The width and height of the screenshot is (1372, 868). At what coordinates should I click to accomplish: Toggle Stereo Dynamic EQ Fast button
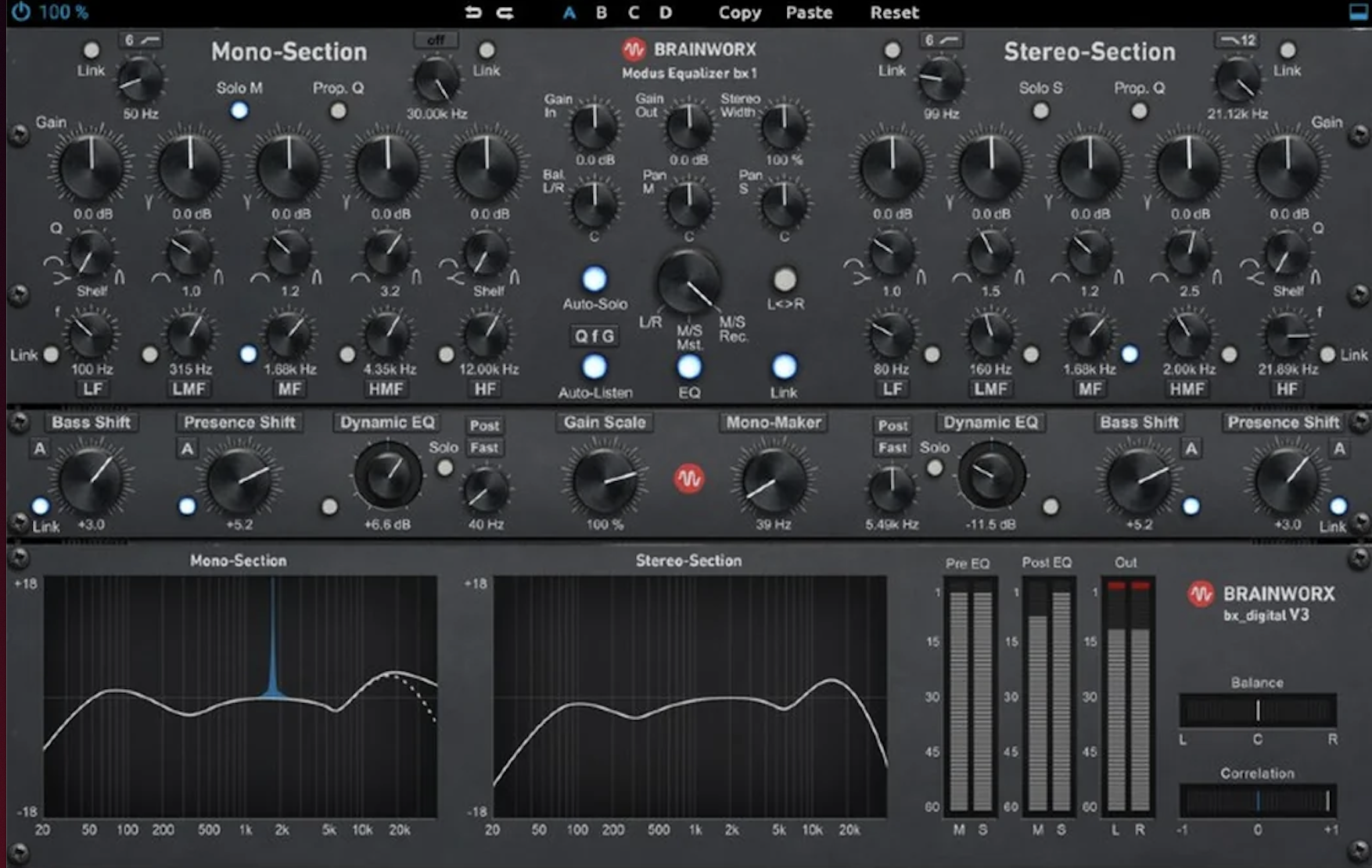(x=893, y=447)
